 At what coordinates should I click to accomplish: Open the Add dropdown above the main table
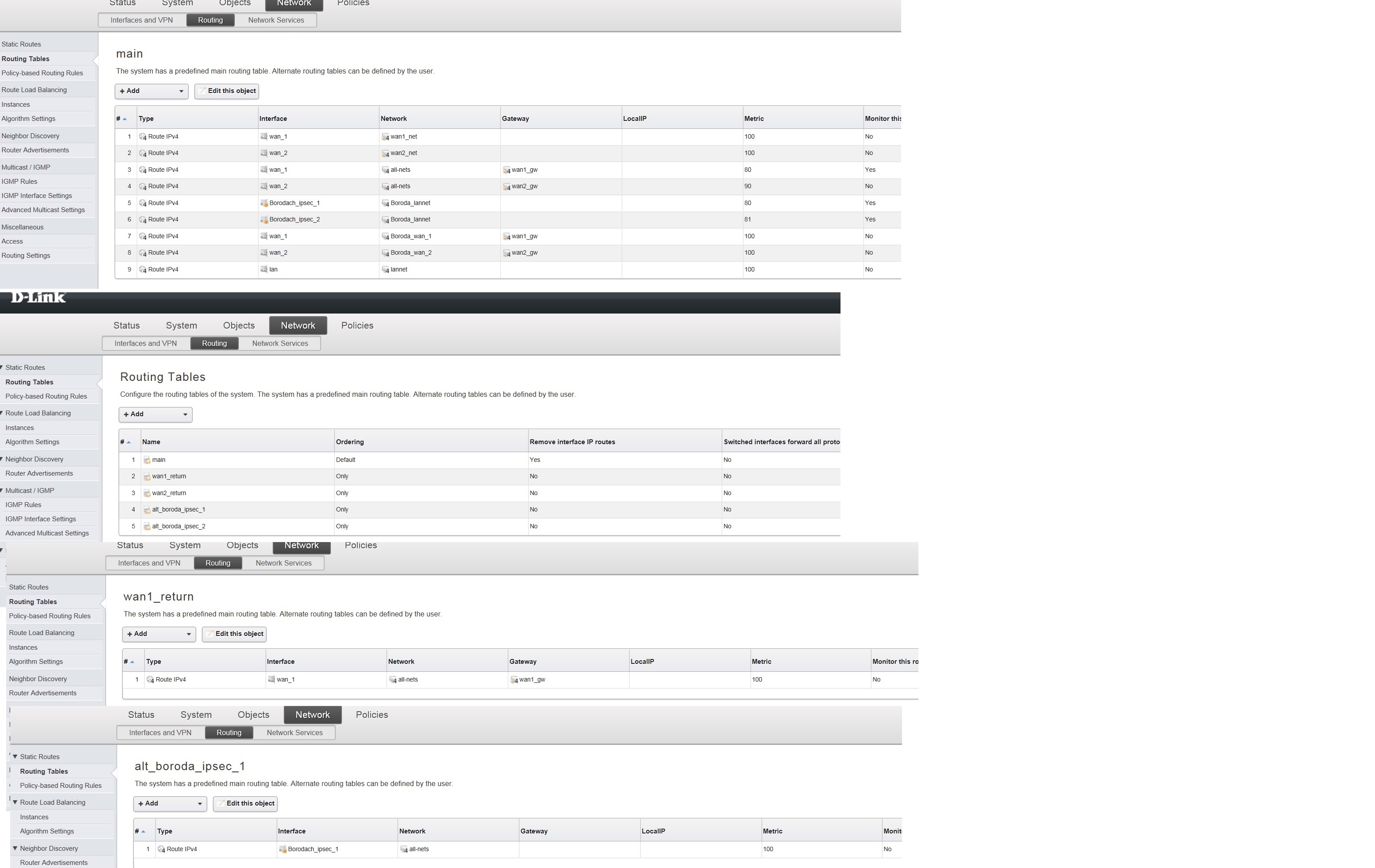(151, 91)
